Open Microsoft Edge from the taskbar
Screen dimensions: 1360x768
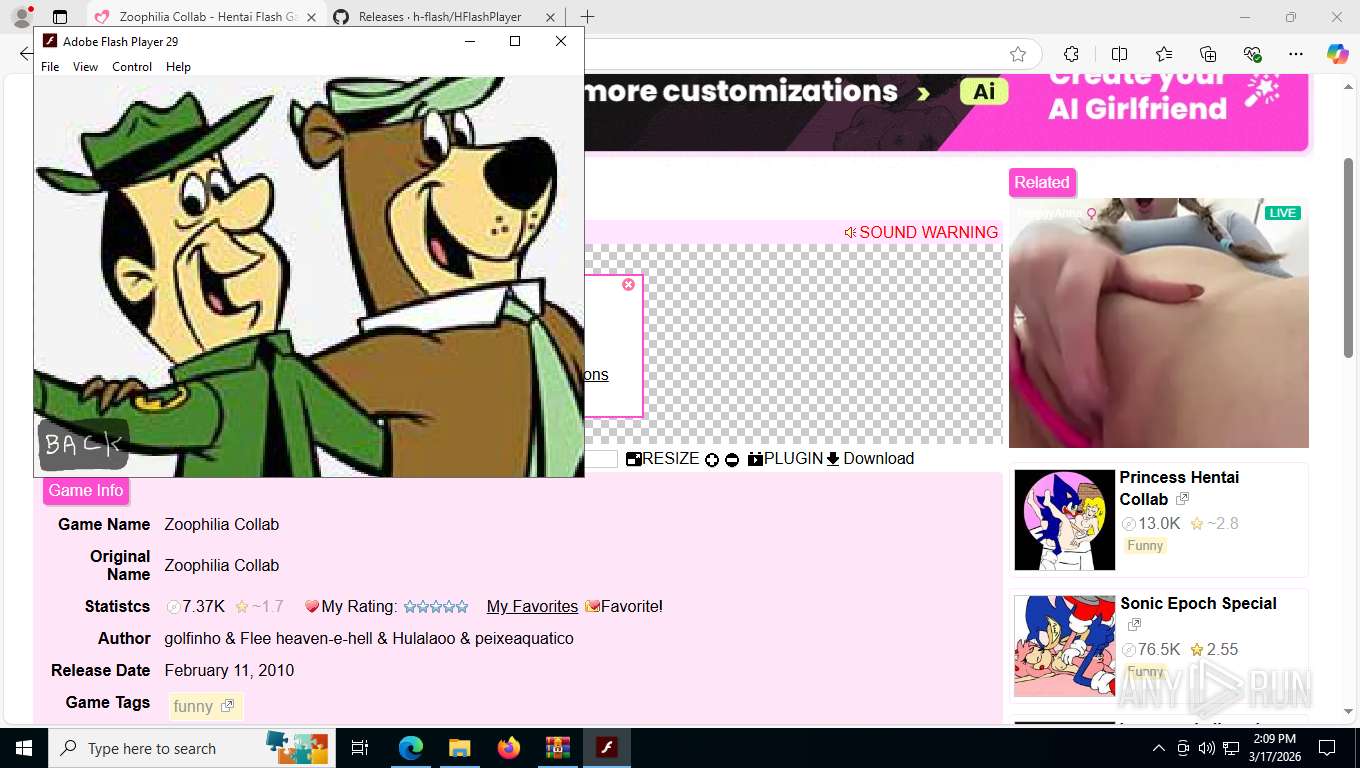point(411,748)
